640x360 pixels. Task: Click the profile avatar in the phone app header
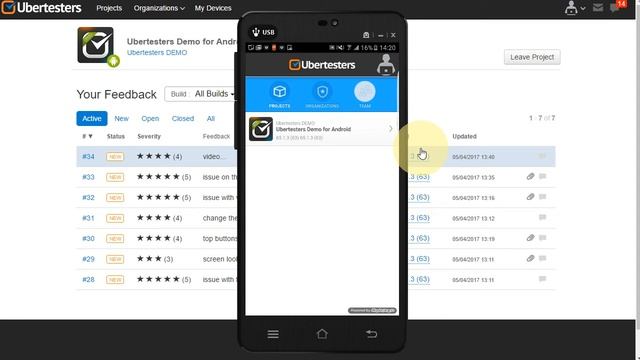[x=386, y=64]
